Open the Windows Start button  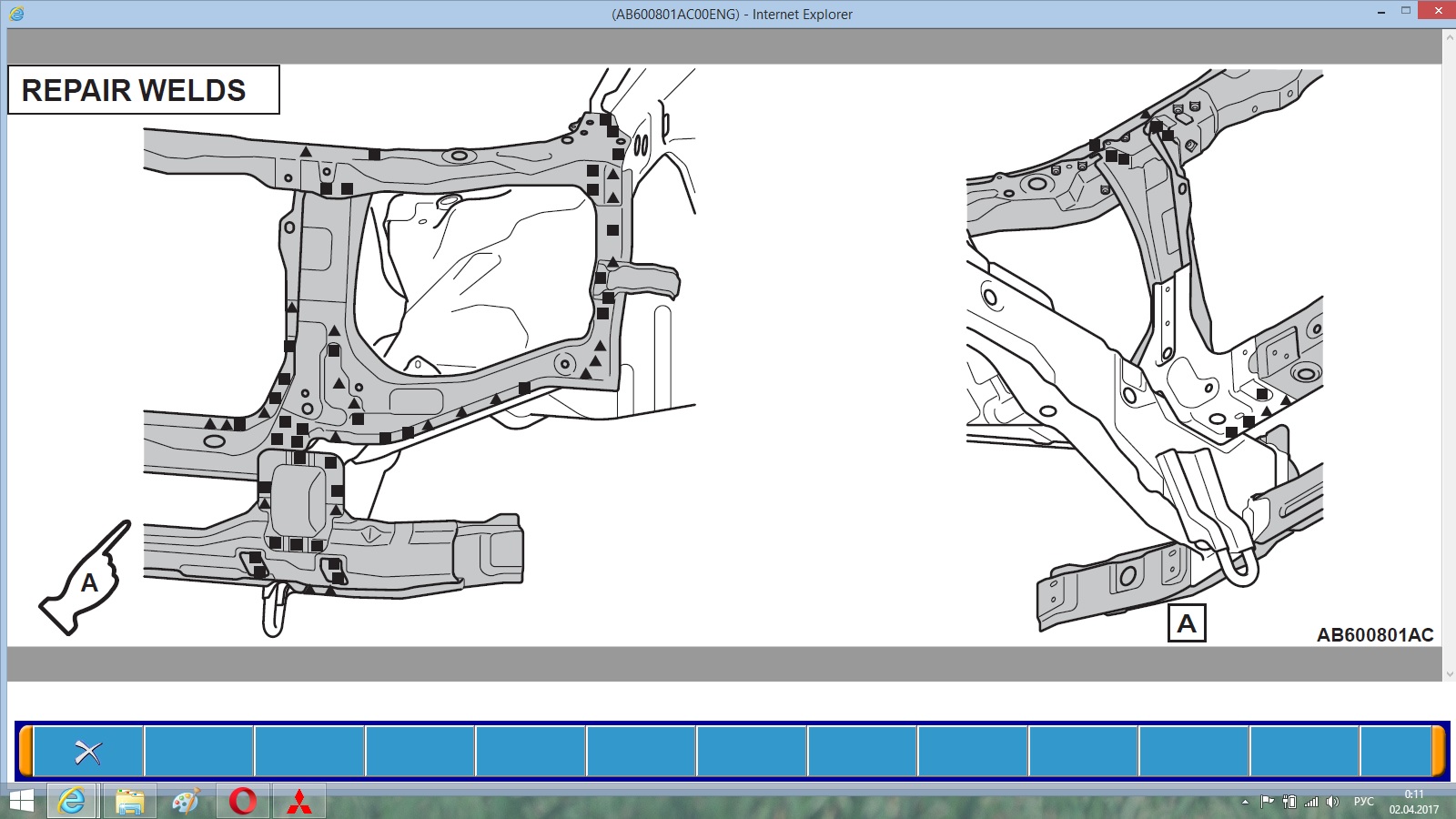(21, 802)
